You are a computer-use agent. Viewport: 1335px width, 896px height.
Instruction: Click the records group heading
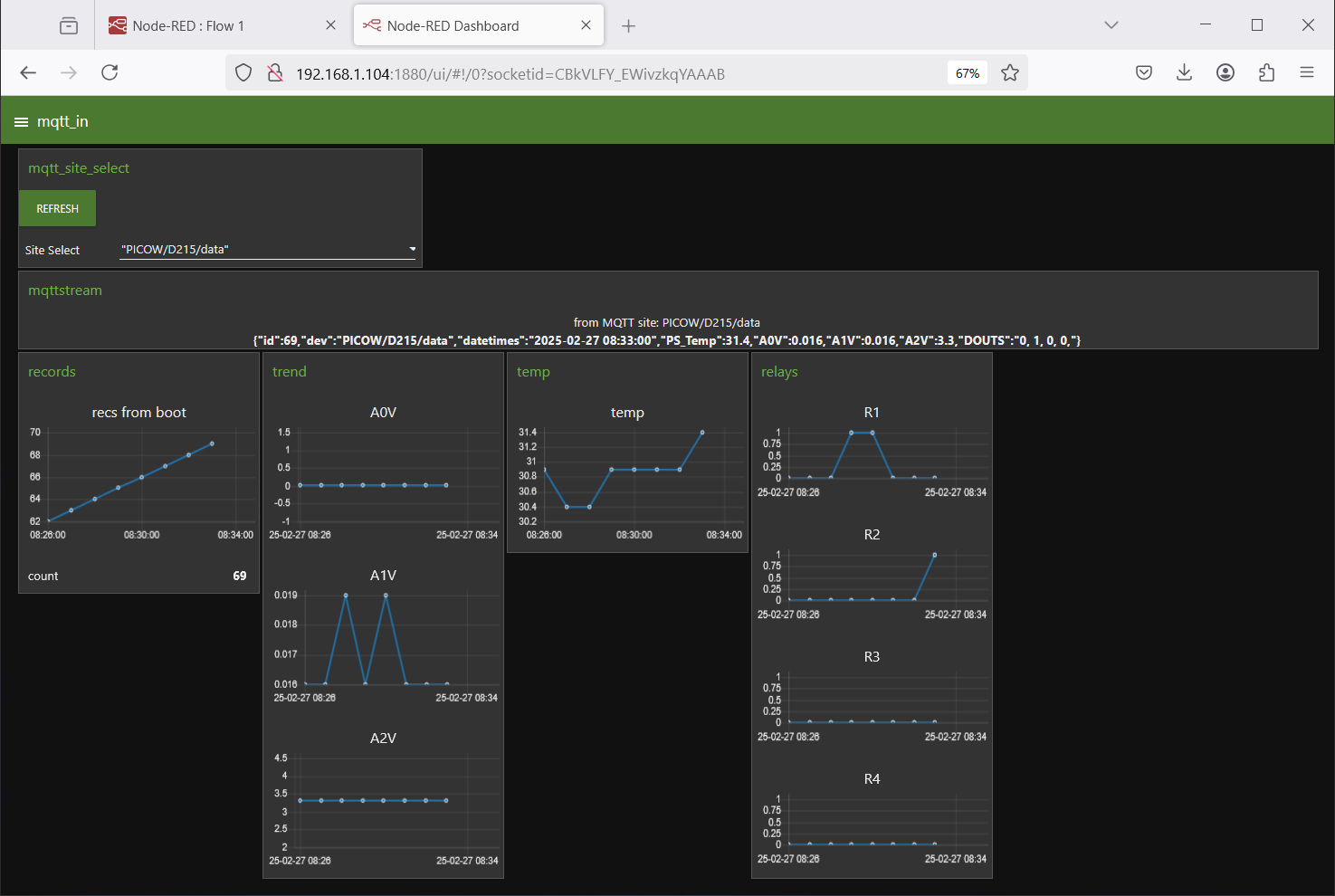(52, 372)
